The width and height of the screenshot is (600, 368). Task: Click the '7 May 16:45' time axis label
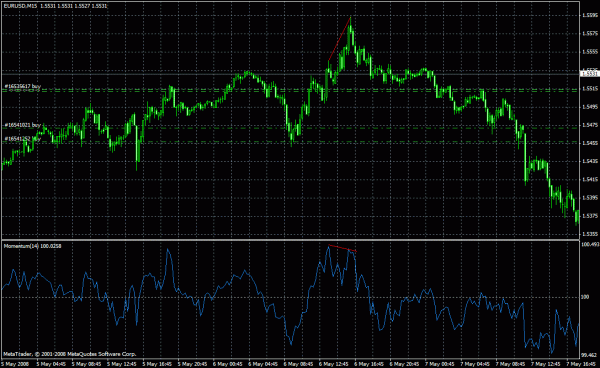[x=582, y=364]
